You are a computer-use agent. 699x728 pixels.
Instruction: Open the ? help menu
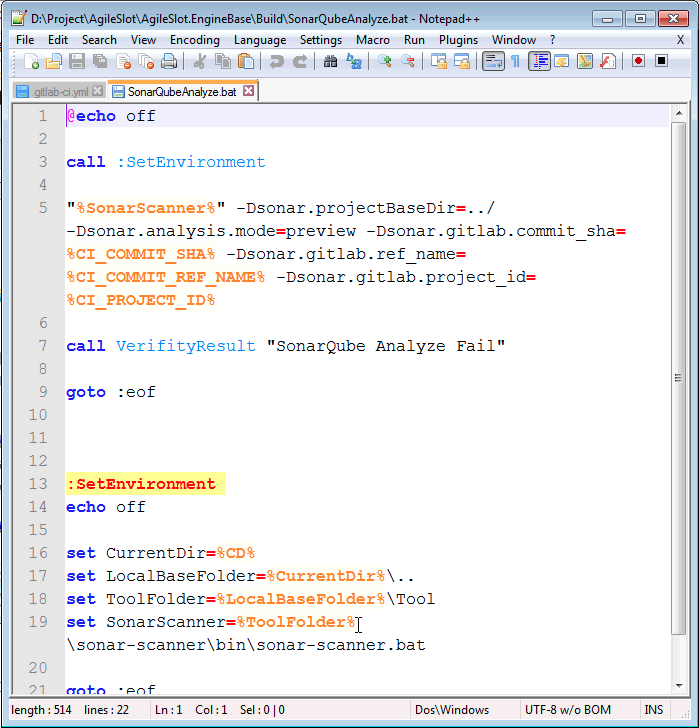click(x=552, y=40)
